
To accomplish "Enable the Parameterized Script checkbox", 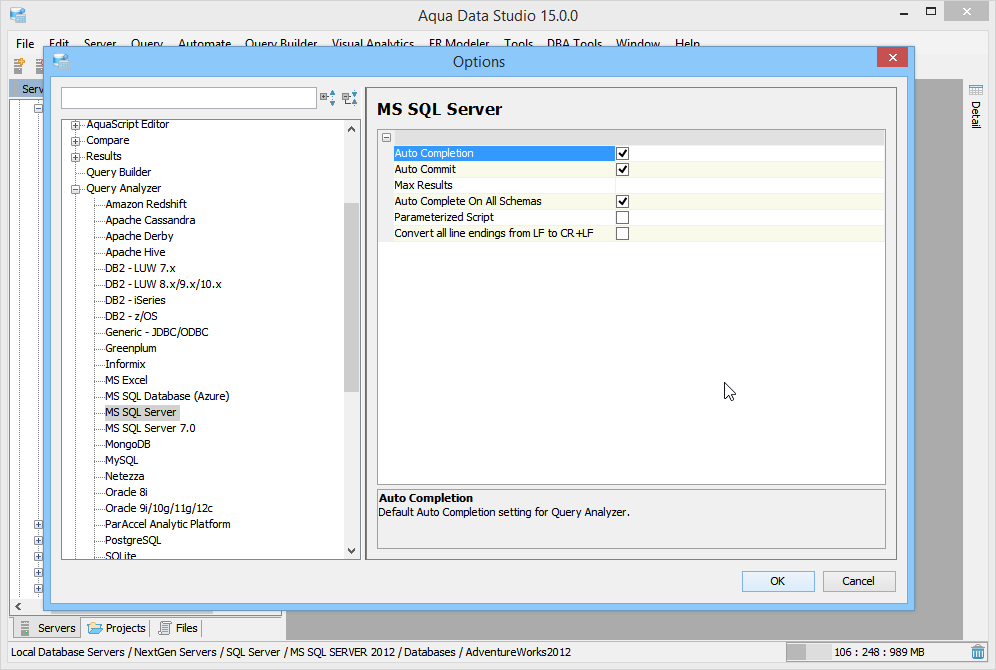I will tap(622, 217).
